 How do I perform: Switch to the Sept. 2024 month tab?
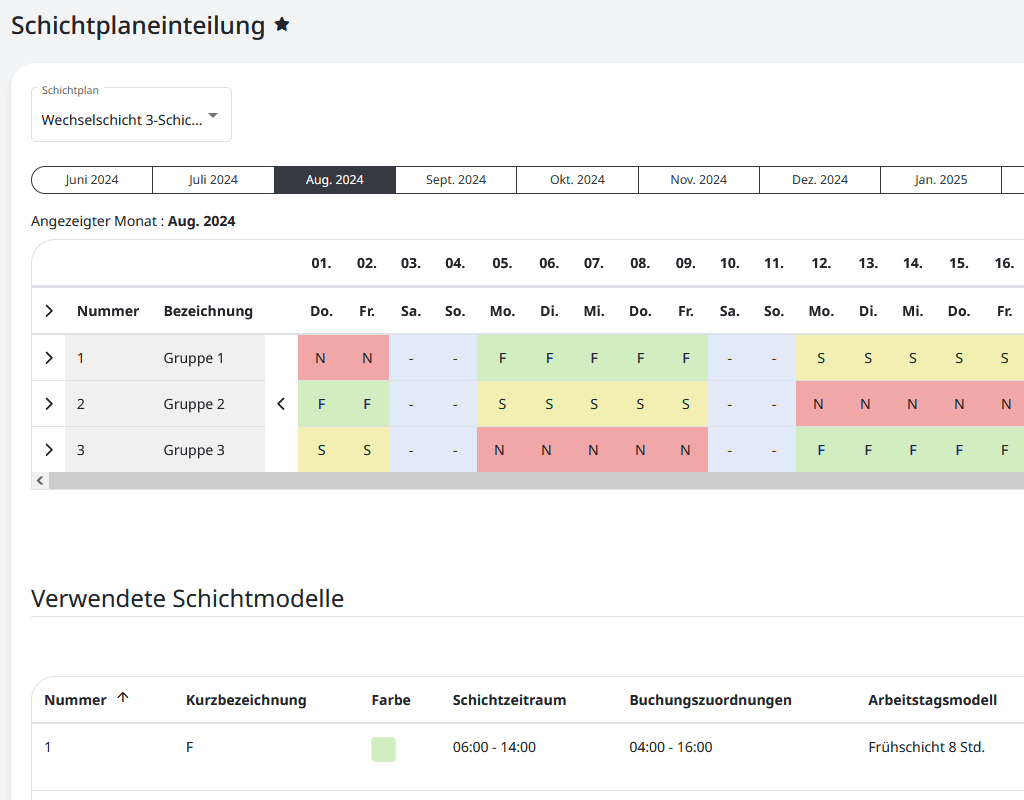(x=455, y=180)
